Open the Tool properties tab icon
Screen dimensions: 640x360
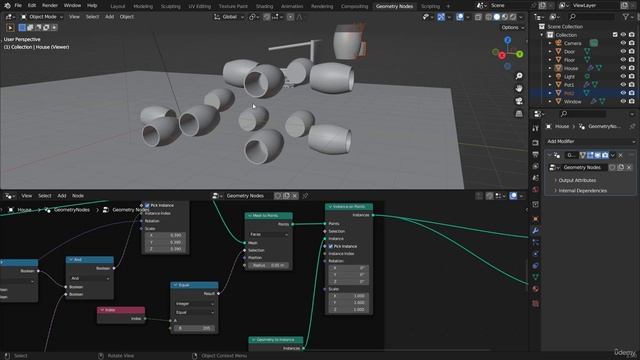pyautogui.click(x=536, y=129)
